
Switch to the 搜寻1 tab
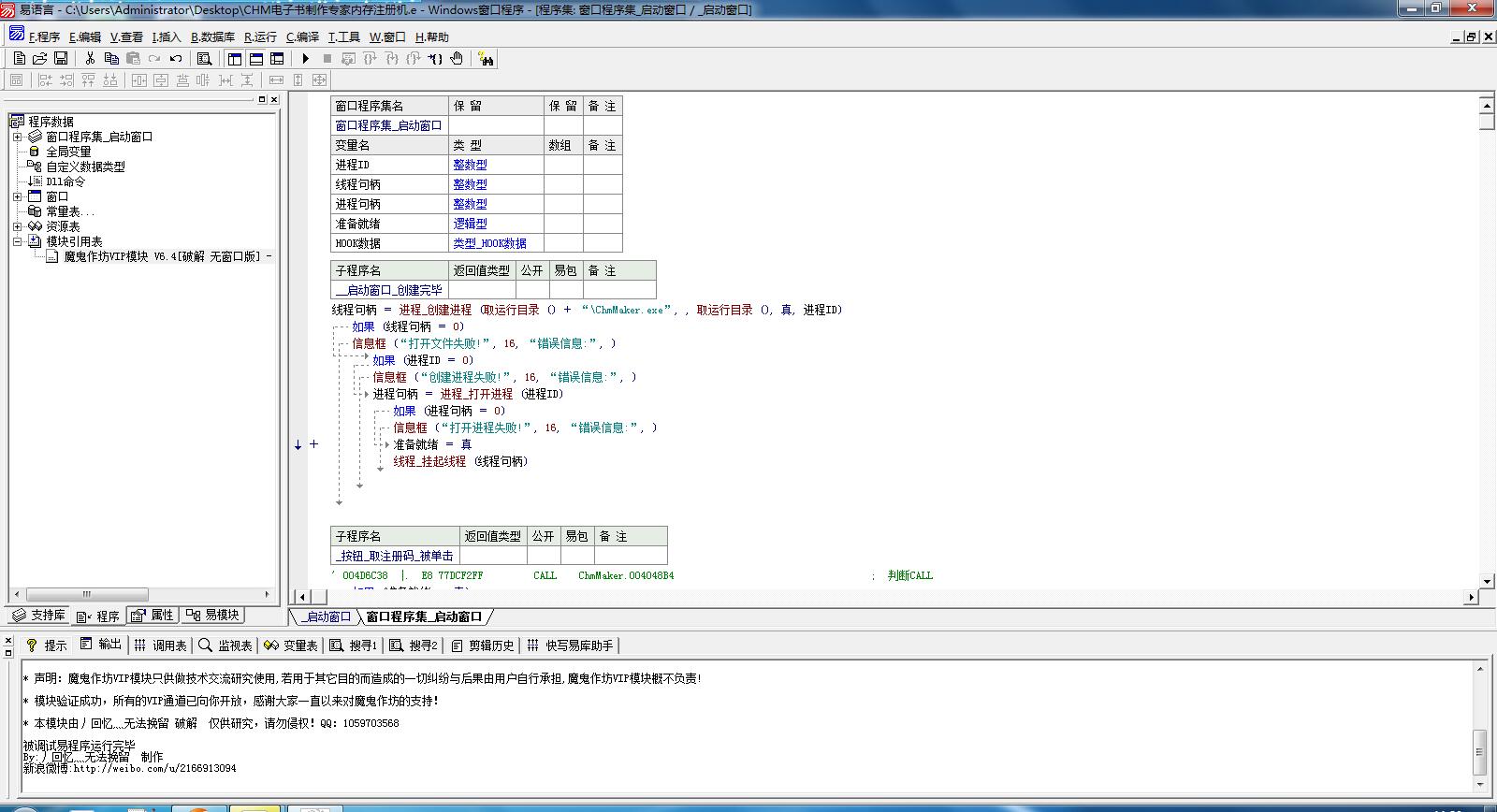[x=354, y=645]
